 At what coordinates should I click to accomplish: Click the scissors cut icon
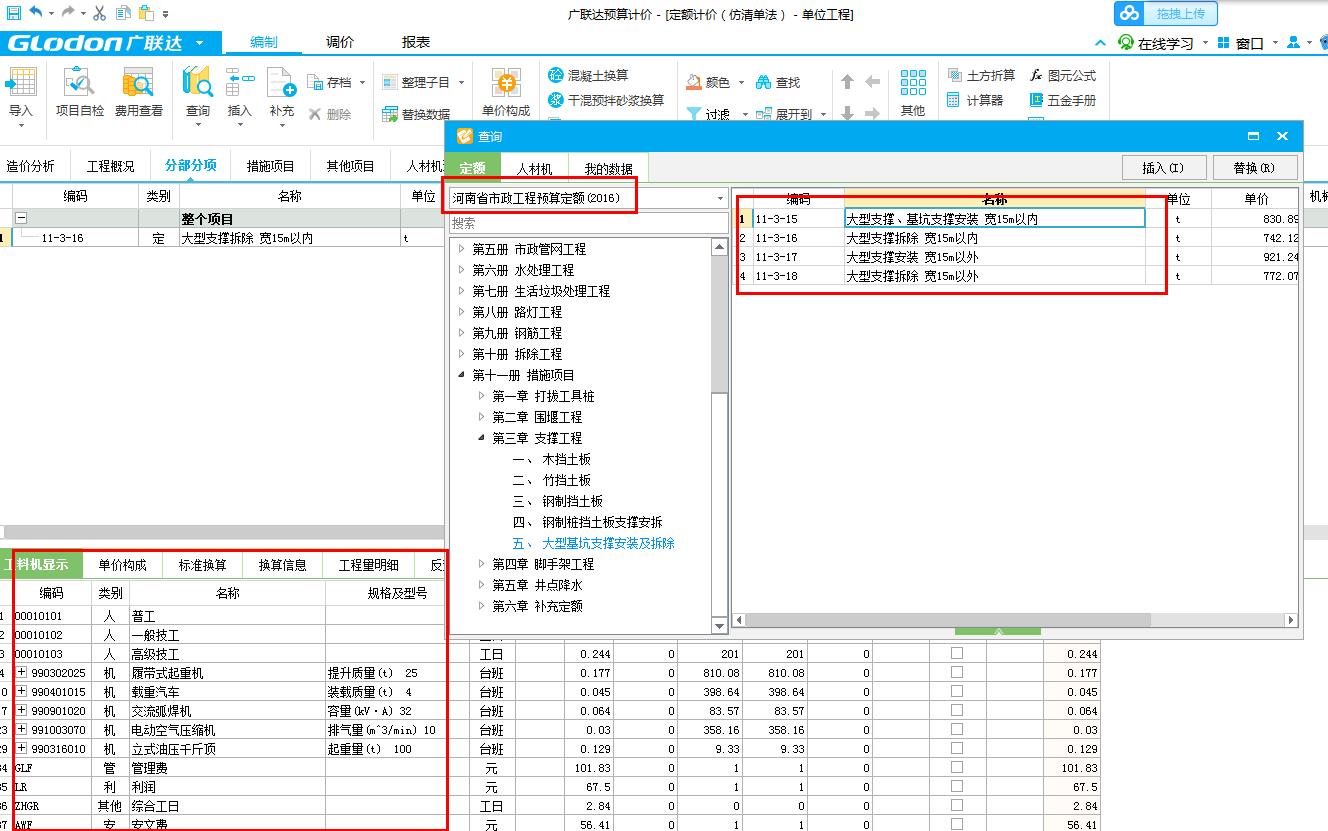pyautogui.click(x=100, y=13)
